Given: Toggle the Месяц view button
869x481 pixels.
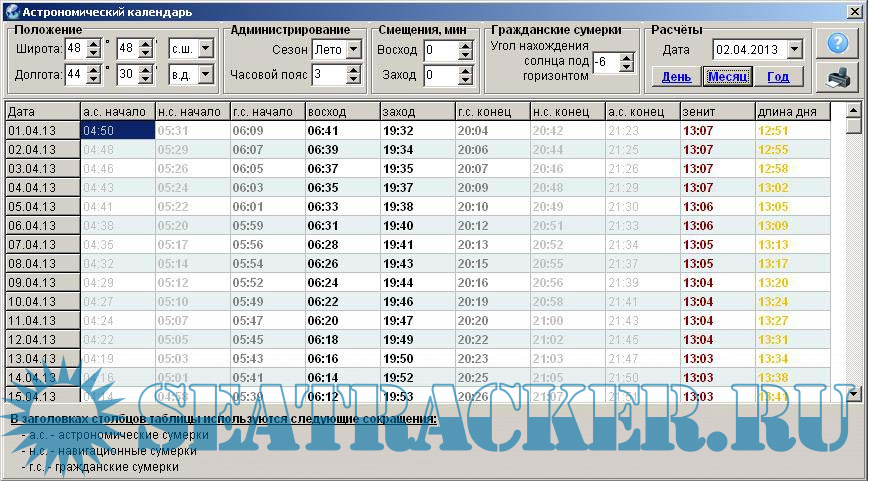Looking at the screenshot, I should click(727, 77).
